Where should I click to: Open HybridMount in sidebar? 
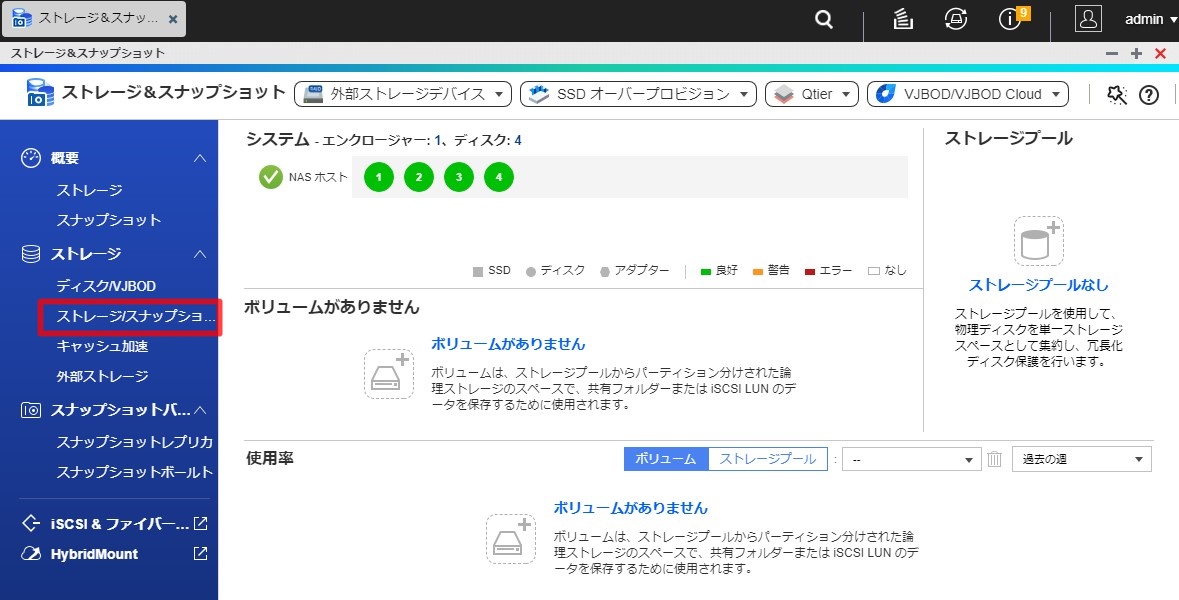point(95,554)
